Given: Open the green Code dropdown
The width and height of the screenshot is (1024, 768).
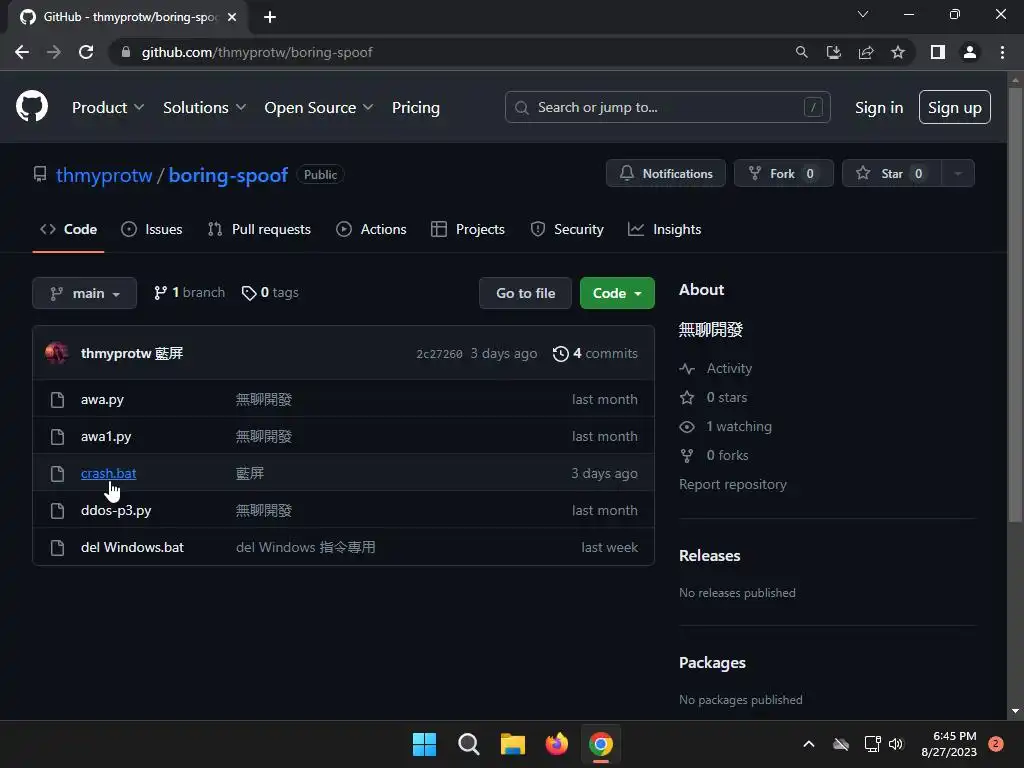Looking at the screenshot, I should pyautogui.click(x=617, y=293).
